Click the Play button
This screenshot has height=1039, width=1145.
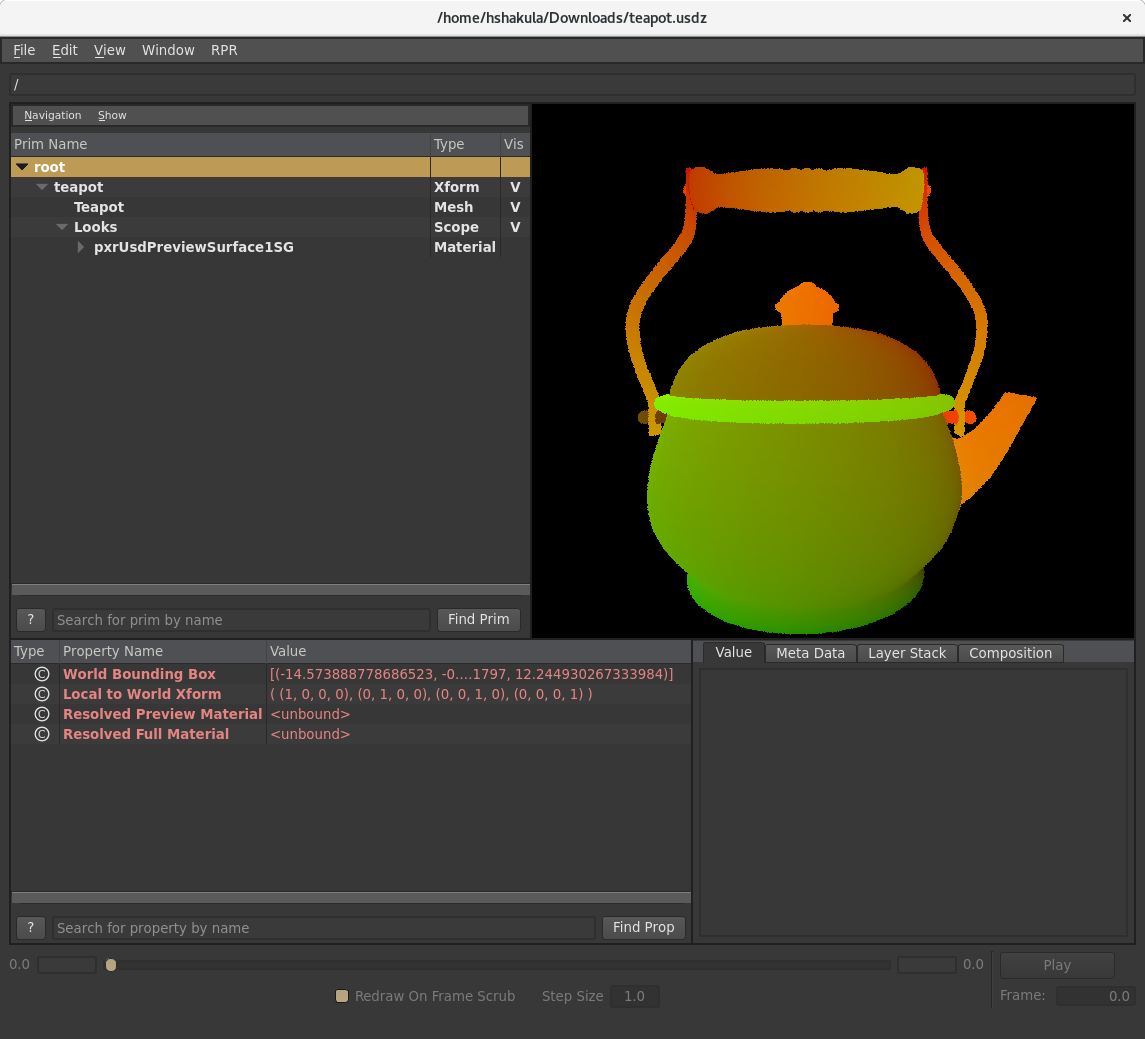coord(1057,965)
